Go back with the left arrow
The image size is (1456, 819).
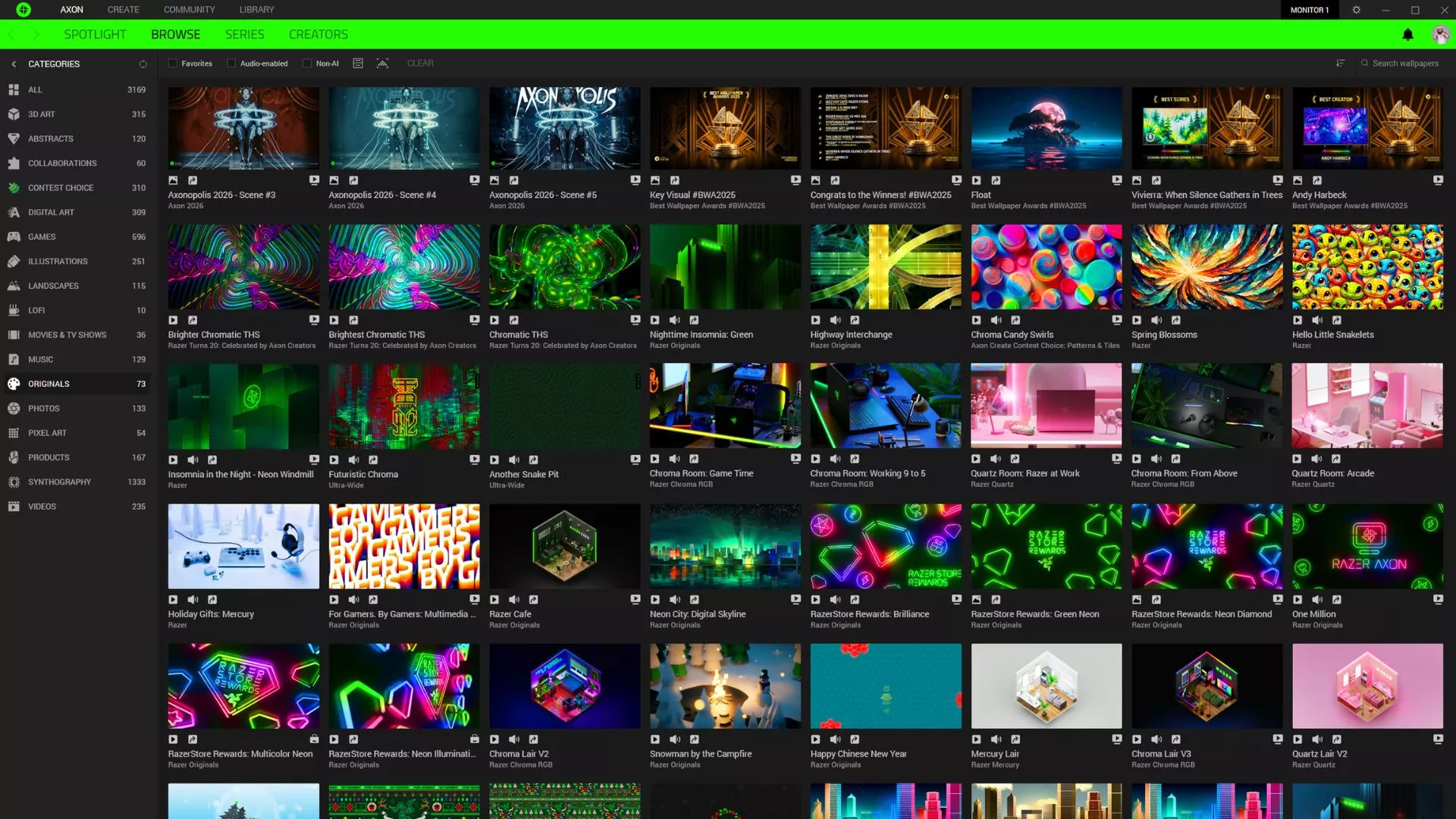tap(11, 34)
